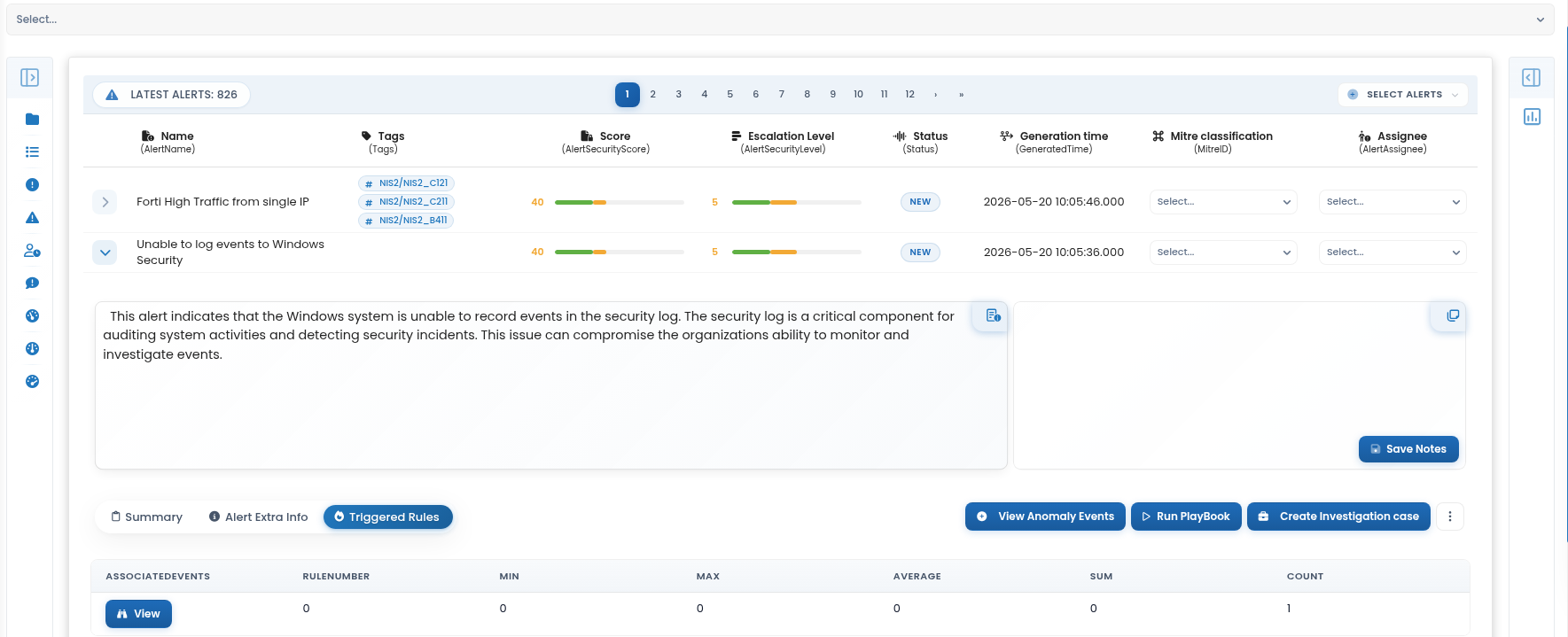Click the warning triangle sidebar icon
1568x637 pixels.
tap(32, 218)
